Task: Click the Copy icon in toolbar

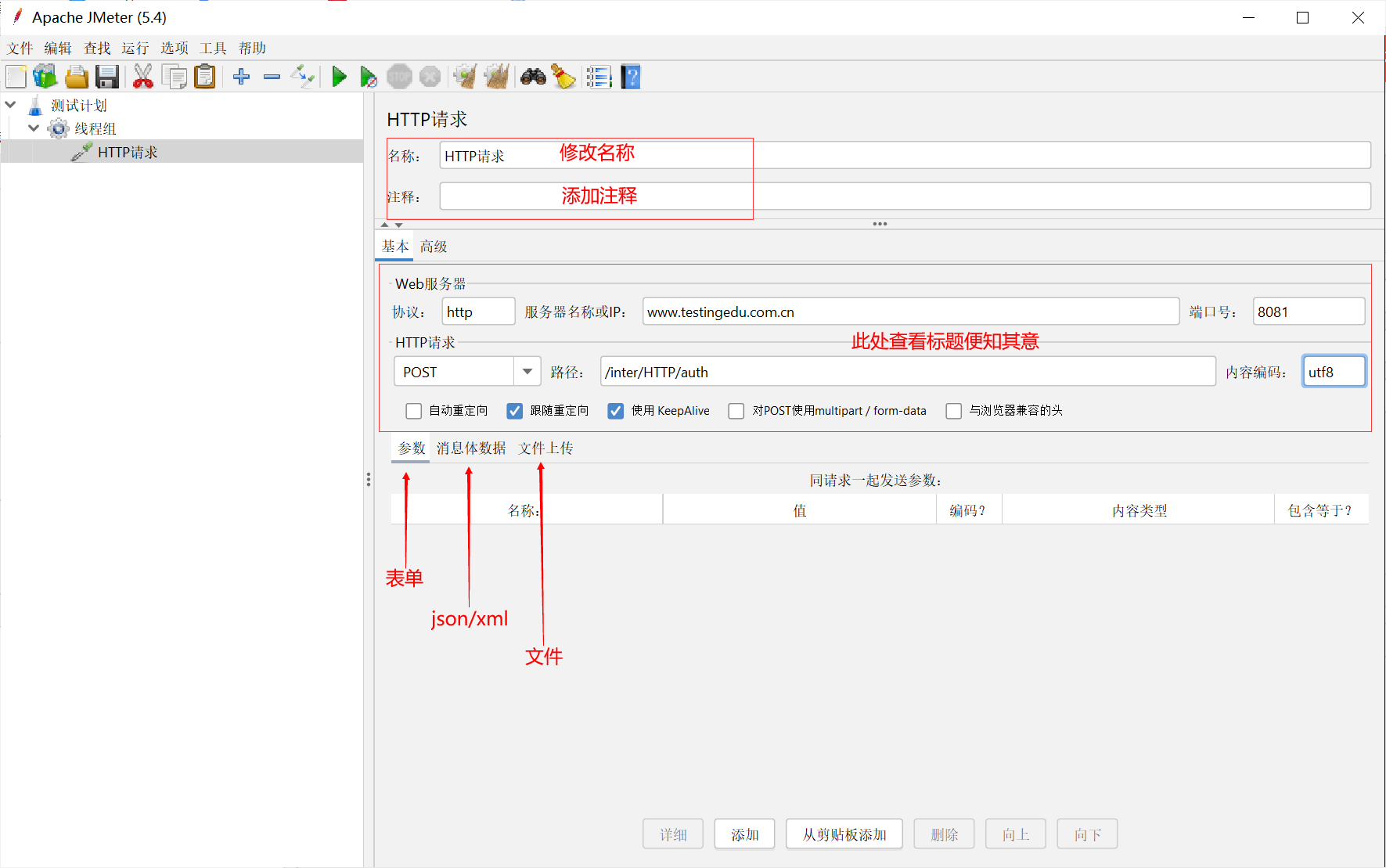Action: (x=174, y=77)
